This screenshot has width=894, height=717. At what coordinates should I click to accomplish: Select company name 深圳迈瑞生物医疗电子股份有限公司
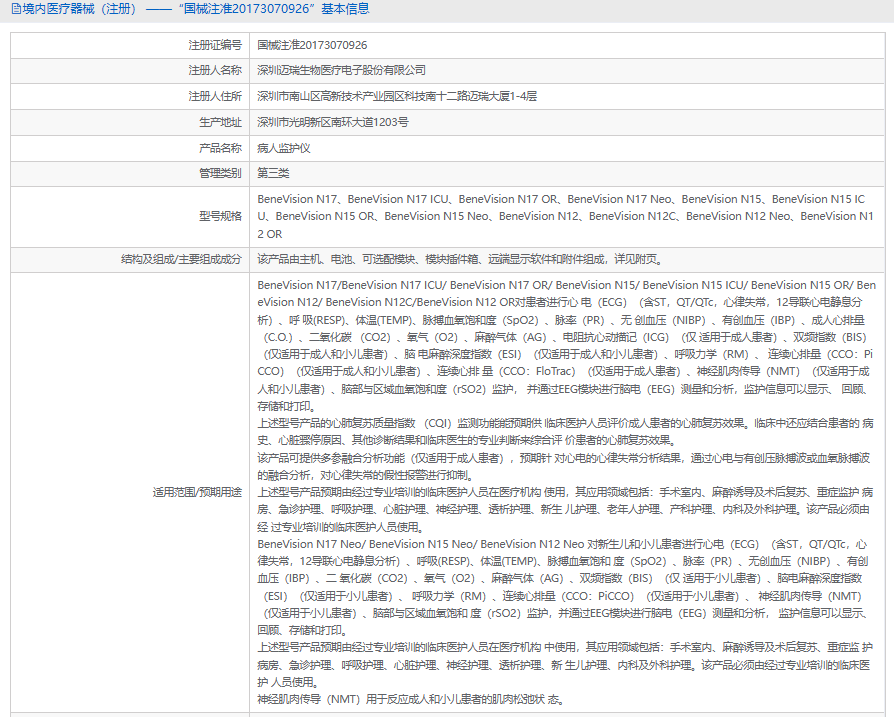tap(341, 70)
